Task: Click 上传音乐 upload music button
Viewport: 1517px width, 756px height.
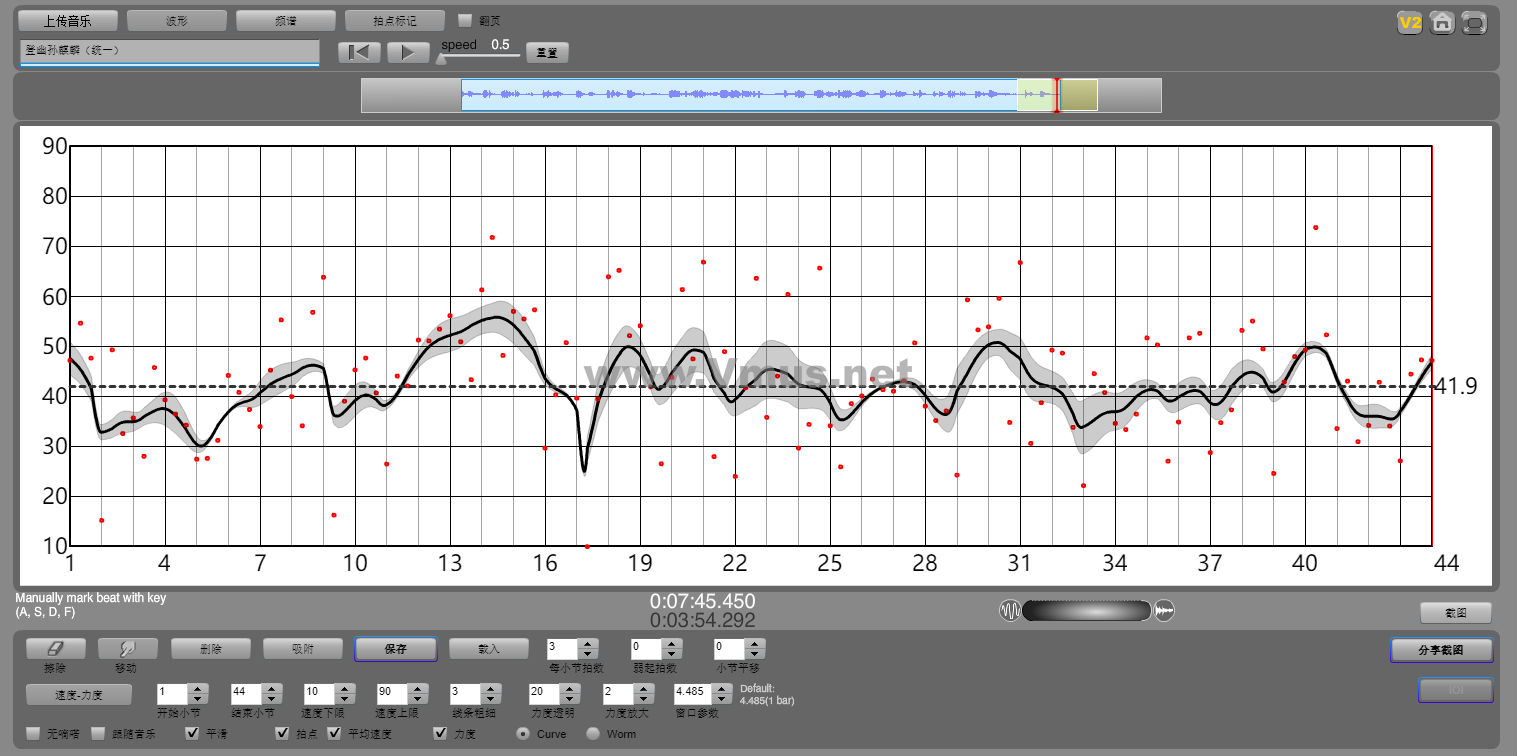Action: [68, 20]
